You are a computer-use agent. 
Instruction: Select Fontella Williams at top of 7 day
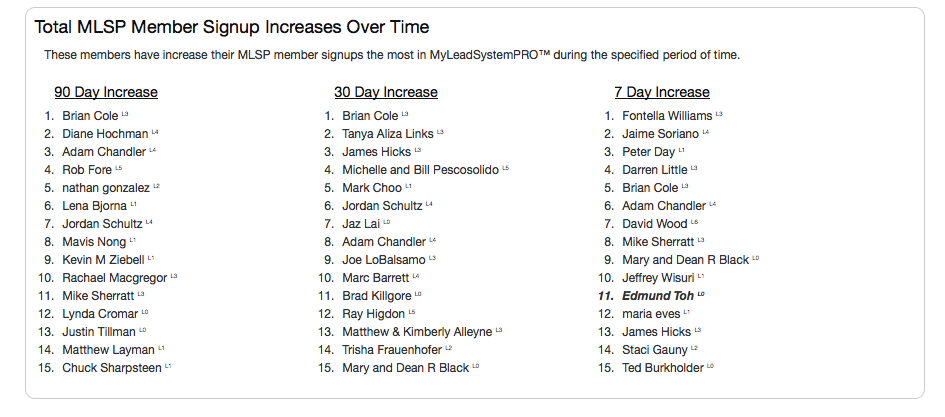pos(667,116)
